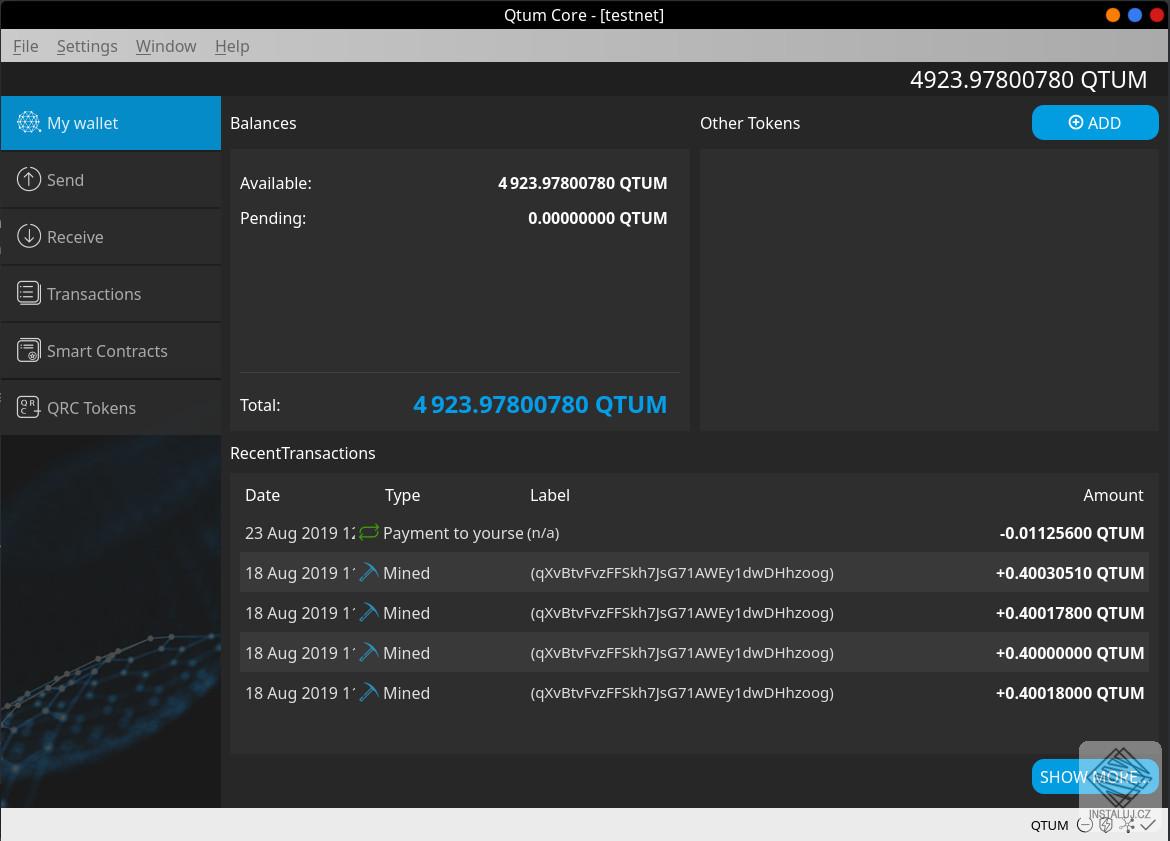1170x841 pixels.
Task: Click the sync checkmark status icon
Action: pos(1148,825)
